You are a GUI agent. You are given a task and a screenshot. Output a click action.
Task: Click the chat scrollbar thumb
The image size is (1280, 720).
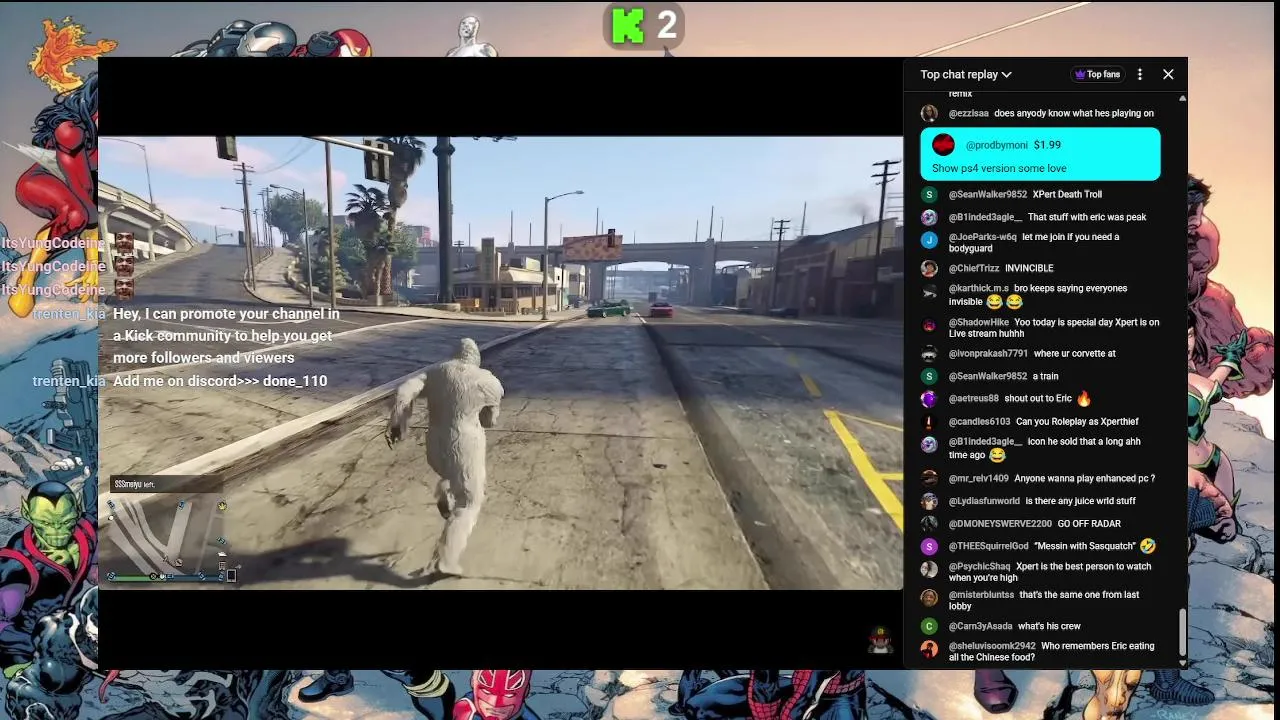[x=1182, y=632]
